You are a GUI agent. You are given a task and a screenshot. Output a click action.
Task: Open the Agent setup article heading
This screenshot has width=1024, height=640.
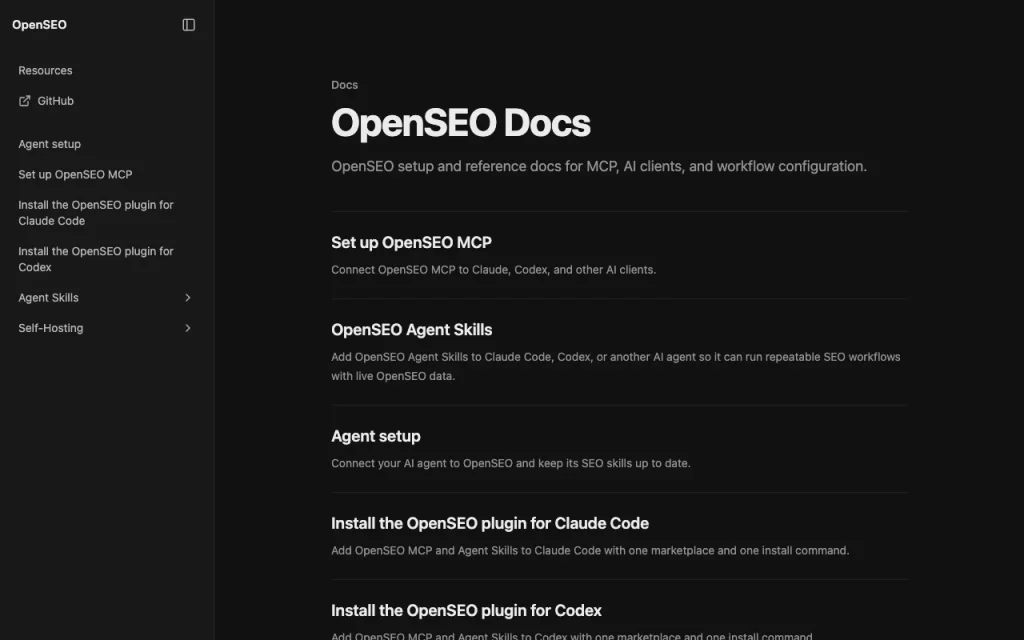pos(376,436)
